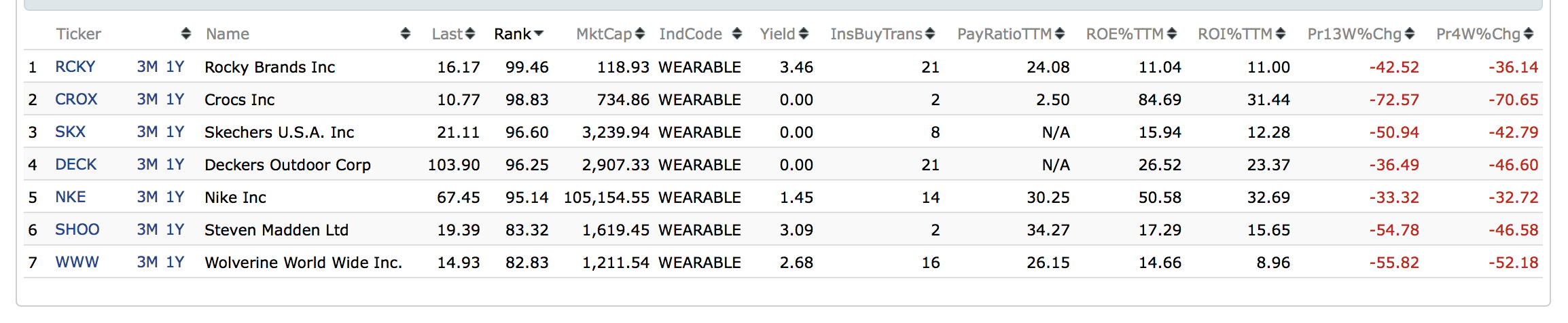Click the Name column sort arrows
Screen dimensions: 1568x323
406,34
